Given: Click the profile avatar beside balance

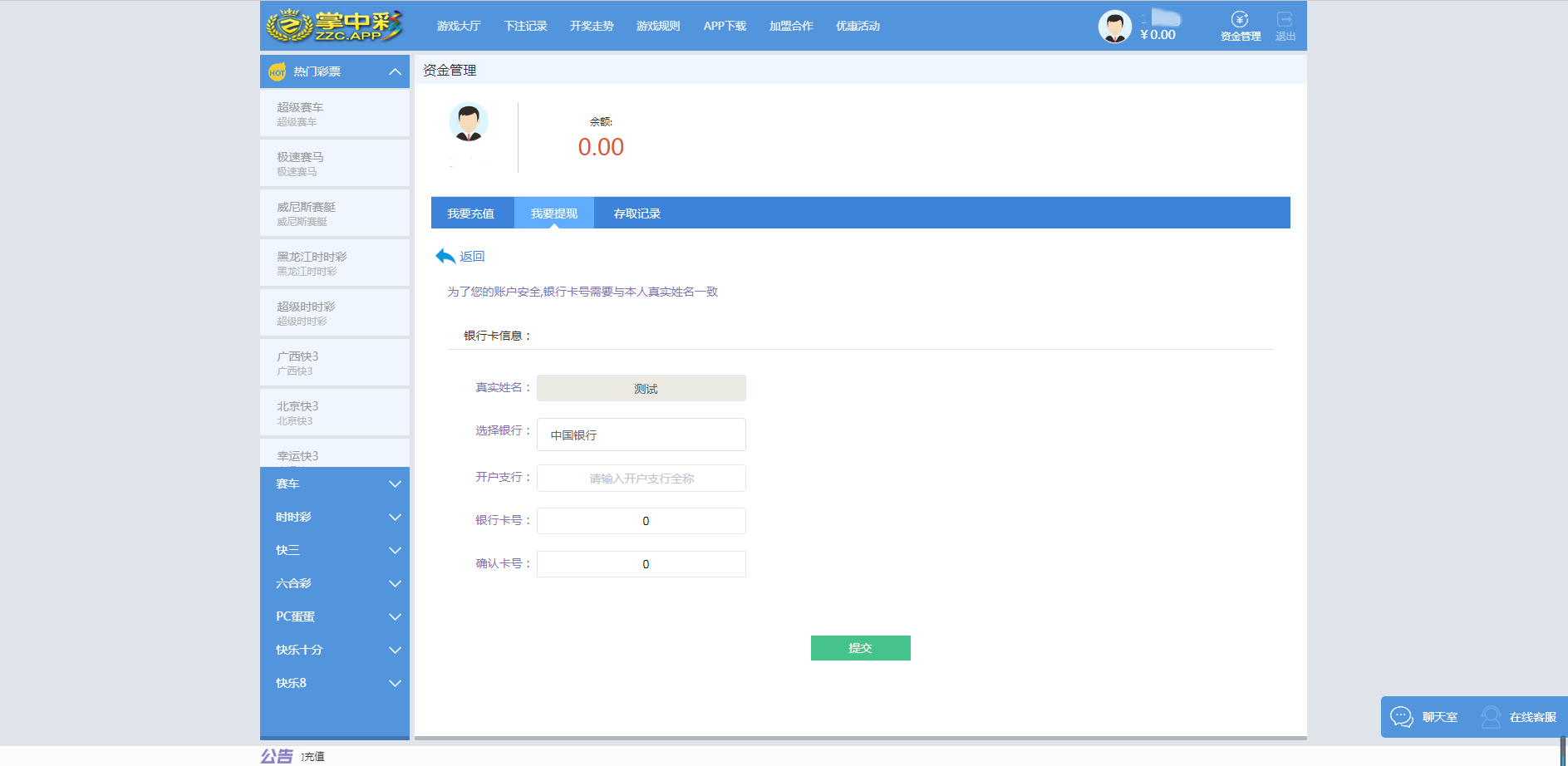Looking at the screenshot, I should [469, 122].
